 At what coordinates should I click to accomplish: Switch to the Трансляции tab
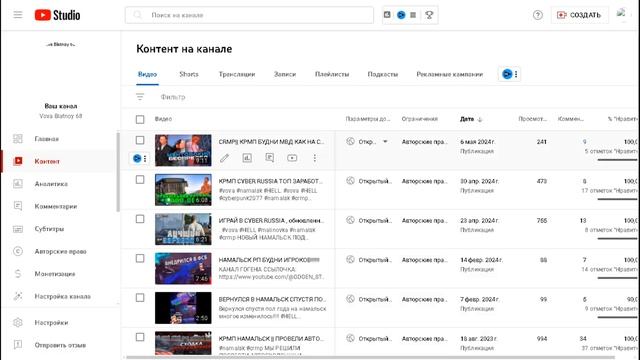pyautogui.click(x=237, y=74)
